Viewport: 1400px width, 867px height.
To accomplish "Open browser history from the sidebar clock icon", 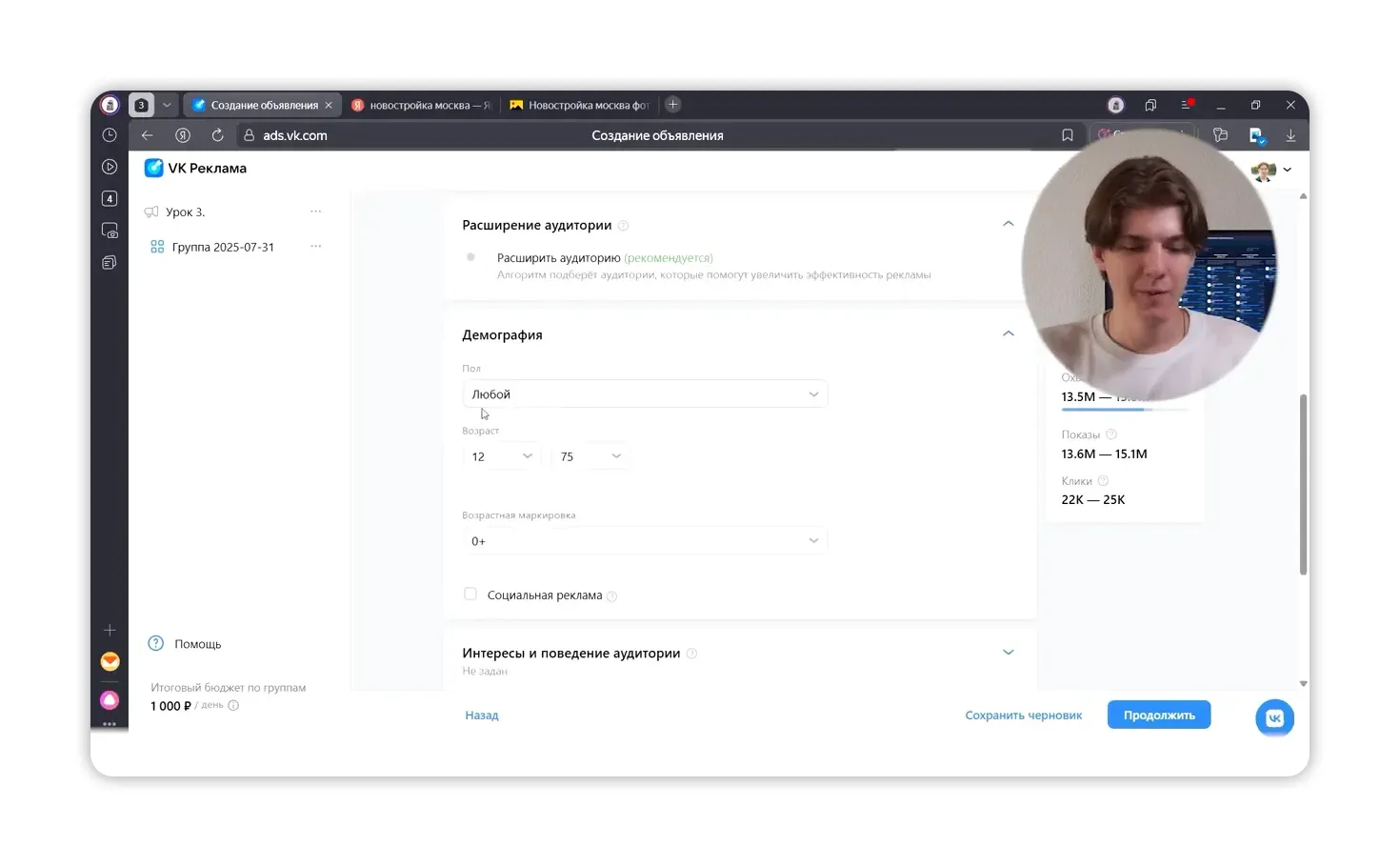I will click(x=109, y=134).
